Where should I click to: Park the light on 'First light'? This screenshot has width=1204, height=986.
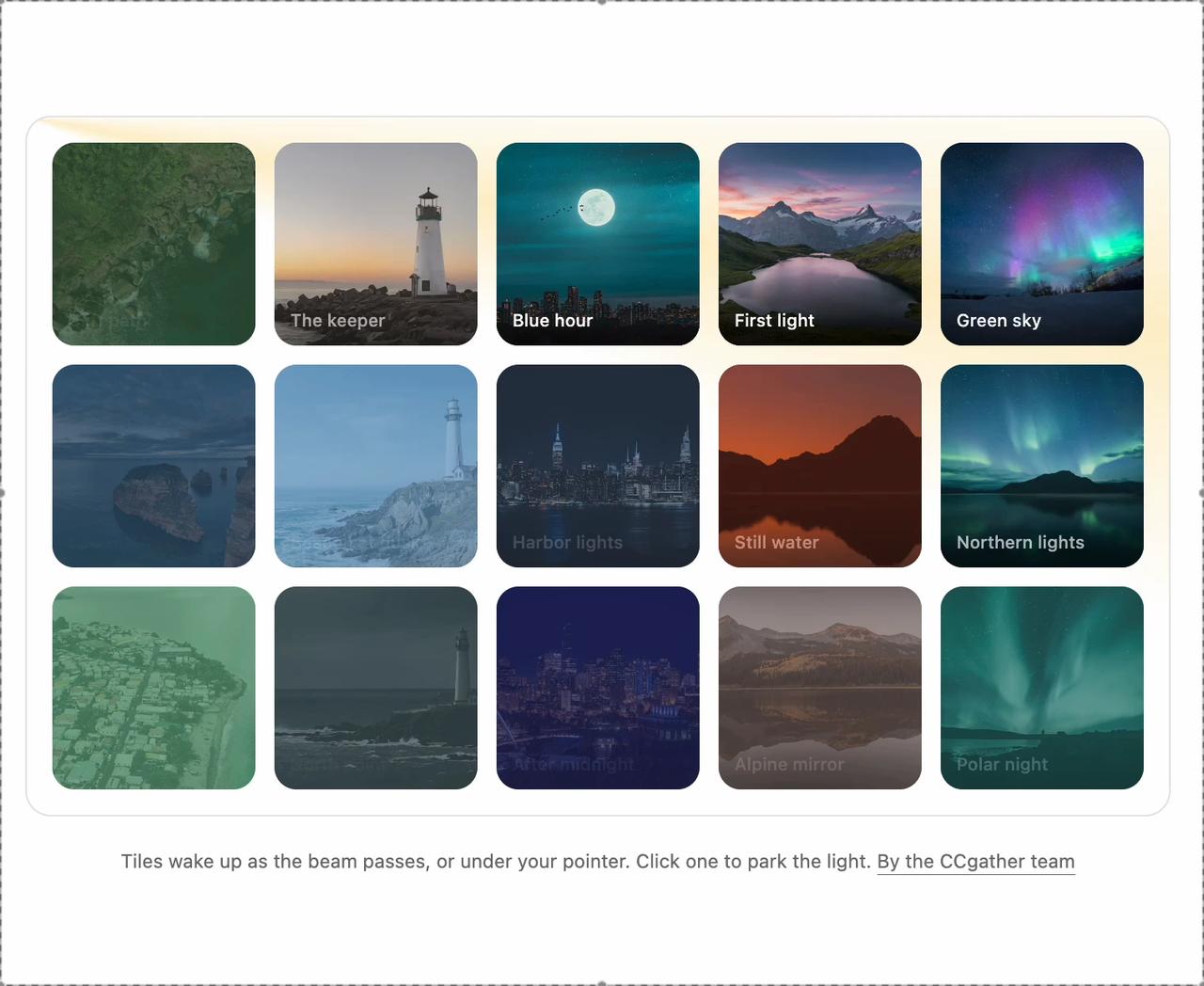click(819, 244)
